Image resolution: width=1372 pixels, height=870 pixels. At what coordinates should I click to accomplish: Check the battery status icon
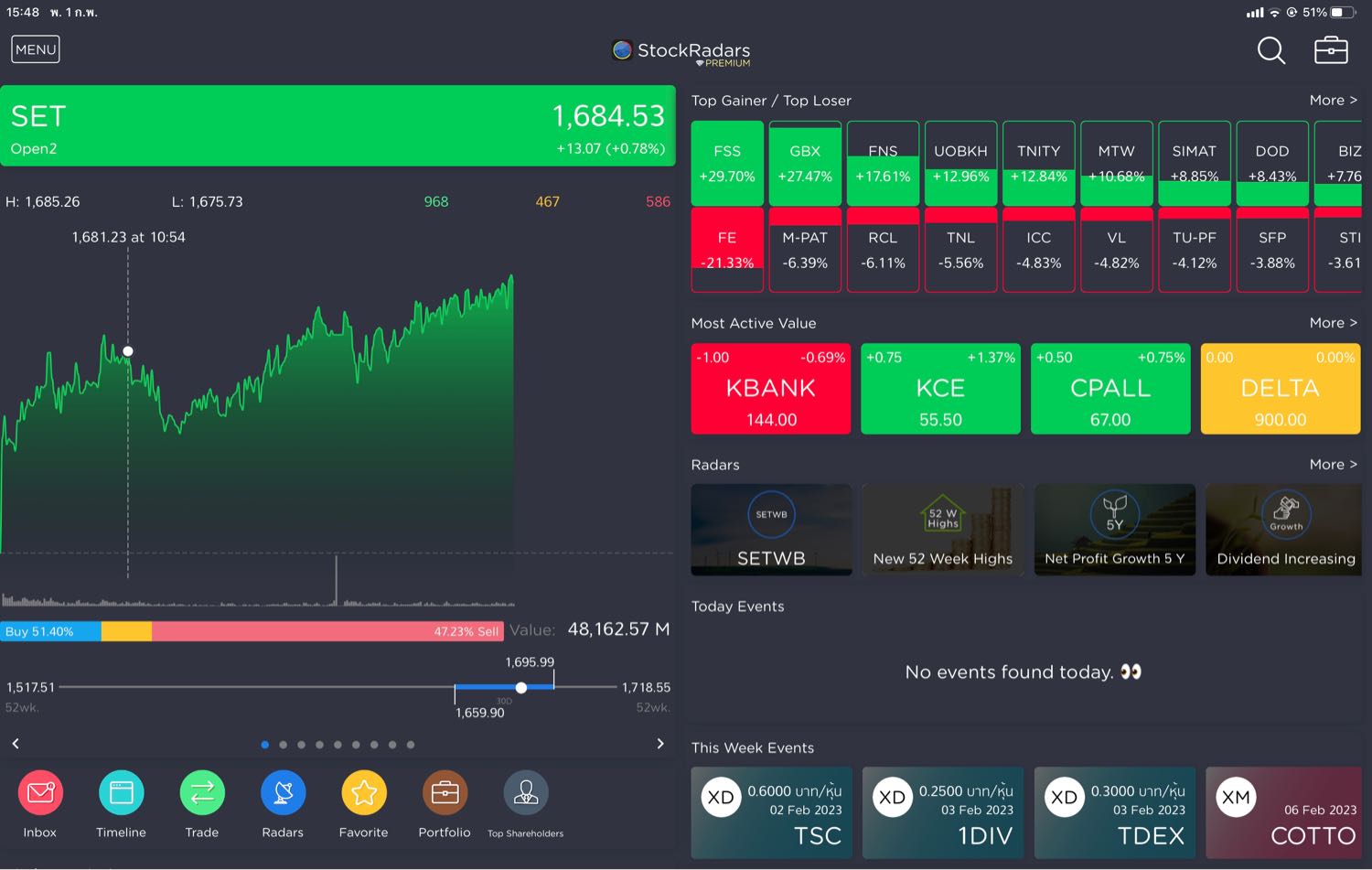pos(1344,13)
